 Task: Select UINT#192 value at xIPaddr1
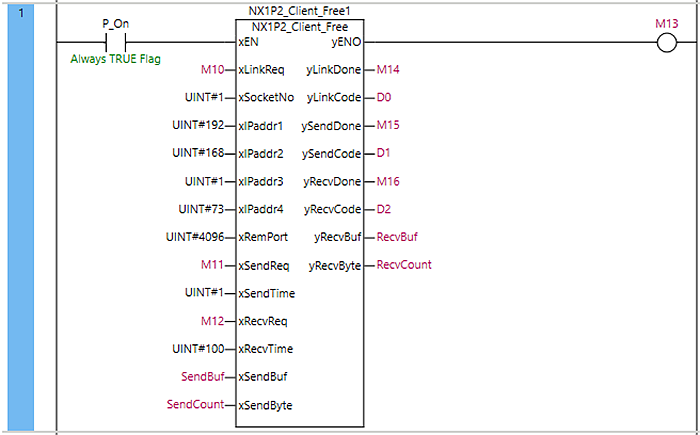pos(198,125)
